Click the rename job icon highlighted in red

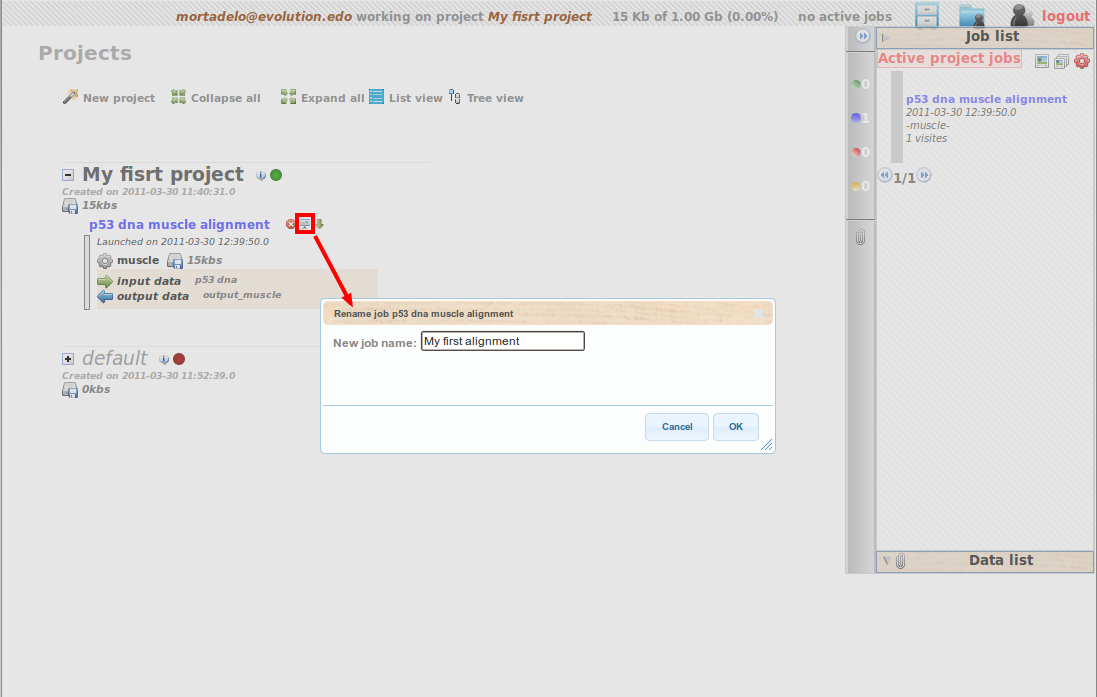pos(305,224)
